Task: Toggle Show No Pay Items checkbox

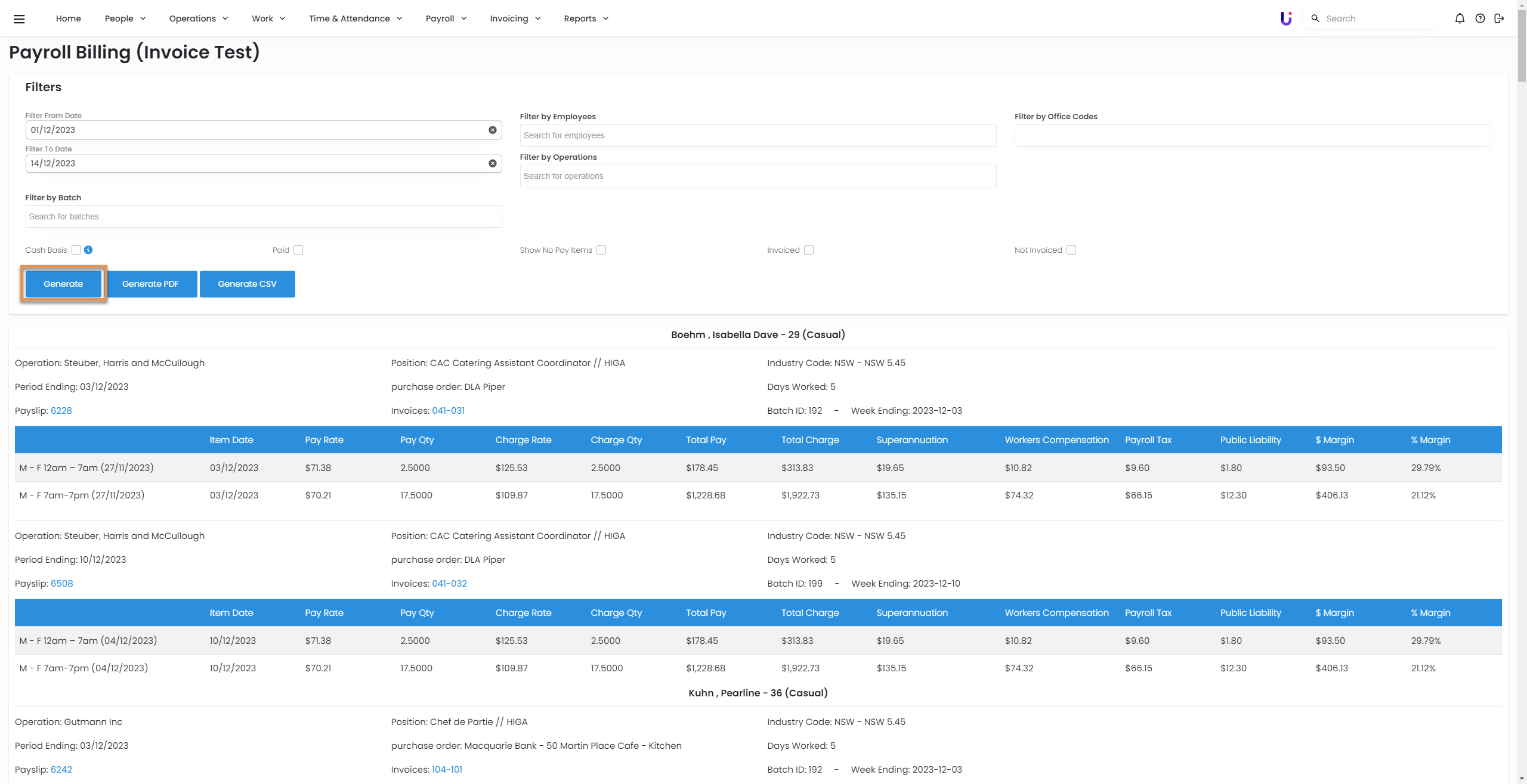Action: pos(601,250)
